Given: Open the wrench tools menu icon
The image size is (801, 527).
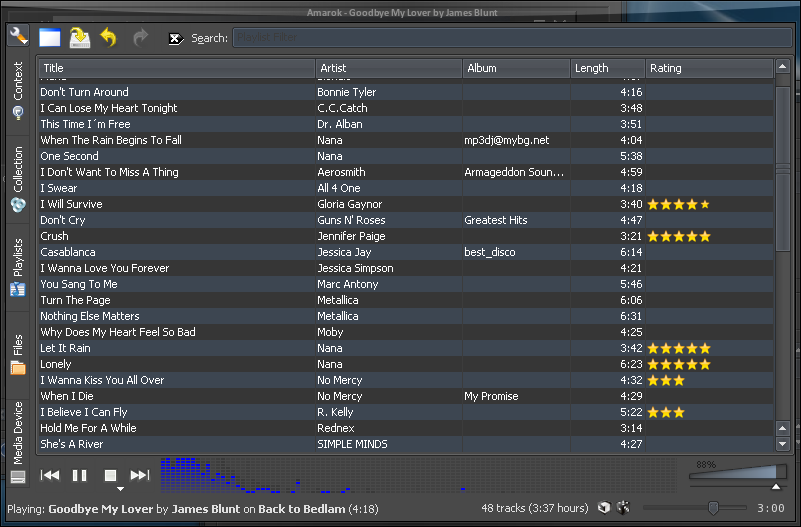Looking at the screenshot, I should [x=18, y=35].
